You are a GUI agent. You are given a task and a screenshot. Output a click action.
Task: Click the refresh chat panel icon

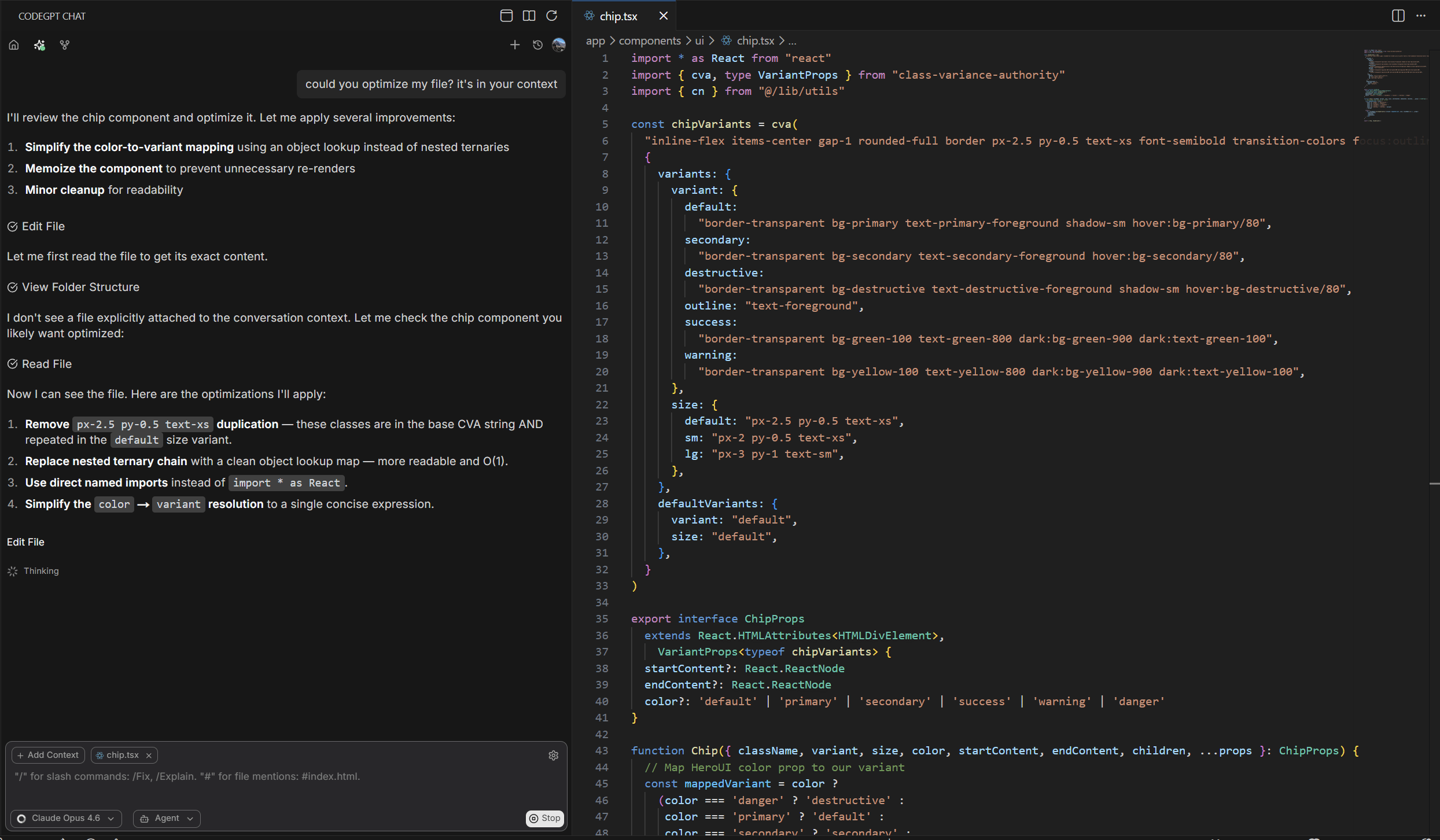(x=552, y=16)
